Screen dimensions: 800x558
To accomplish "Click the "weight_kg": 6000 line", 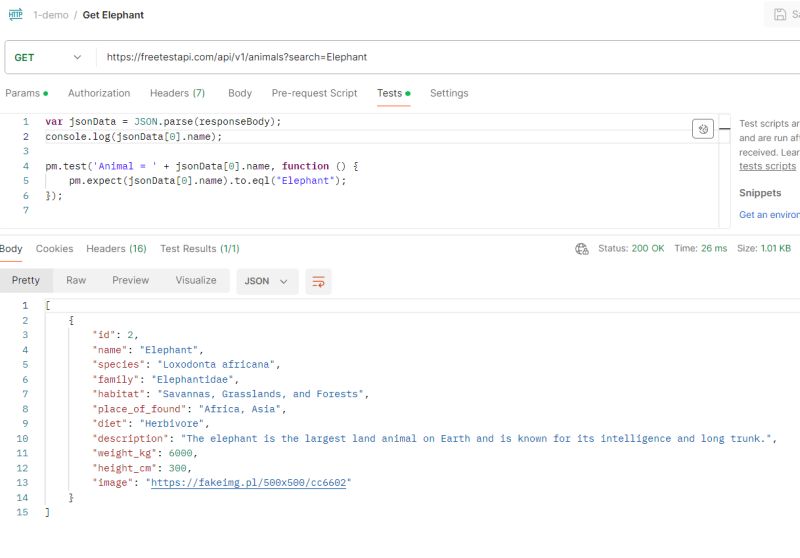I will 144,453.
